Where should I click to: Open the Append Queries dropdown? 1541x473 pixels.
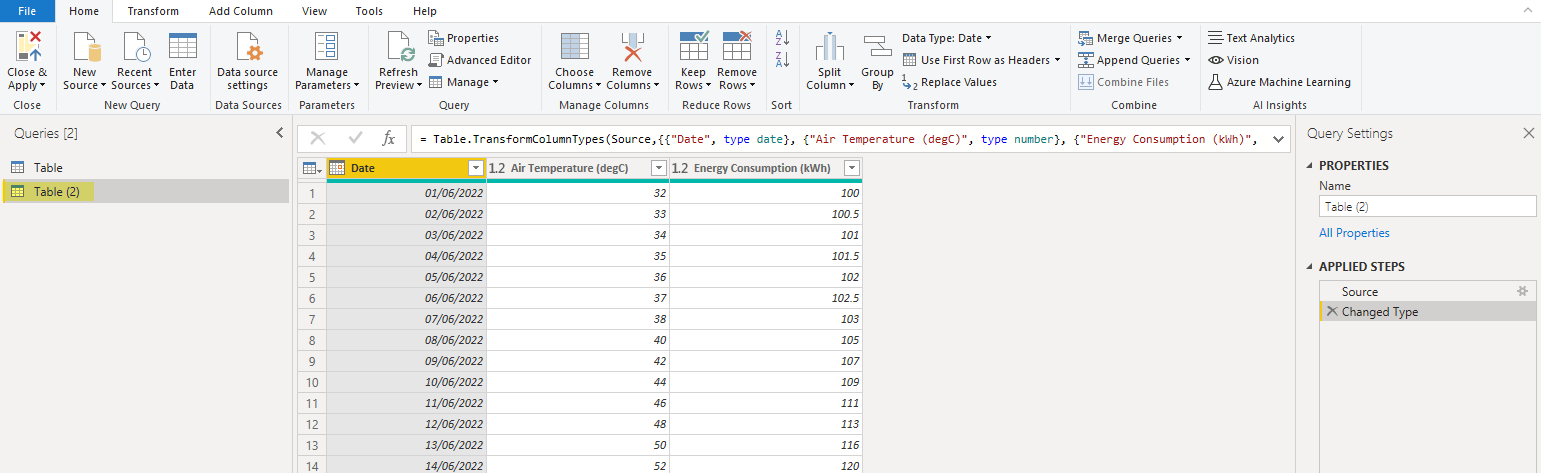coord(1135,60)
